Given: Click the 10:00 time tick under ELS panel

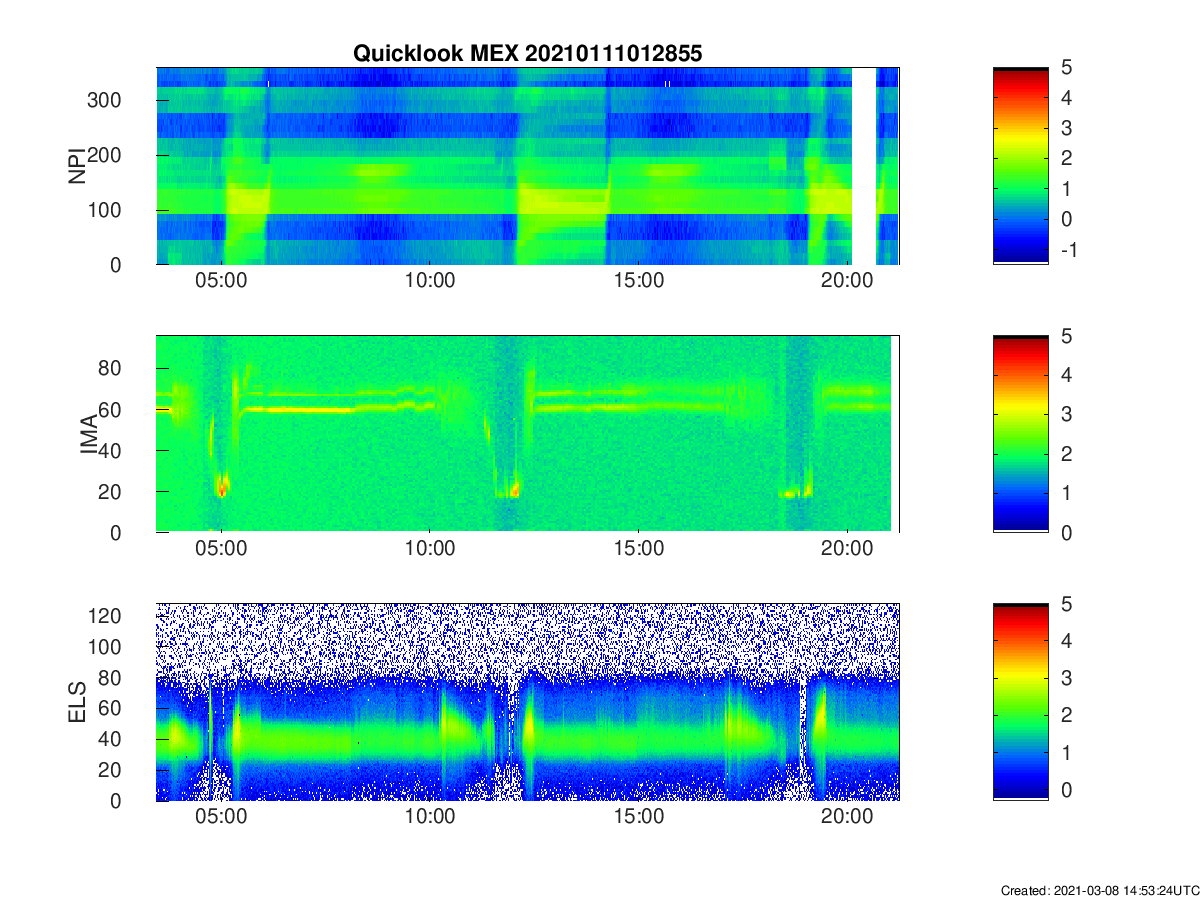Looking at the screenshot, I should (x=430, y=817).
